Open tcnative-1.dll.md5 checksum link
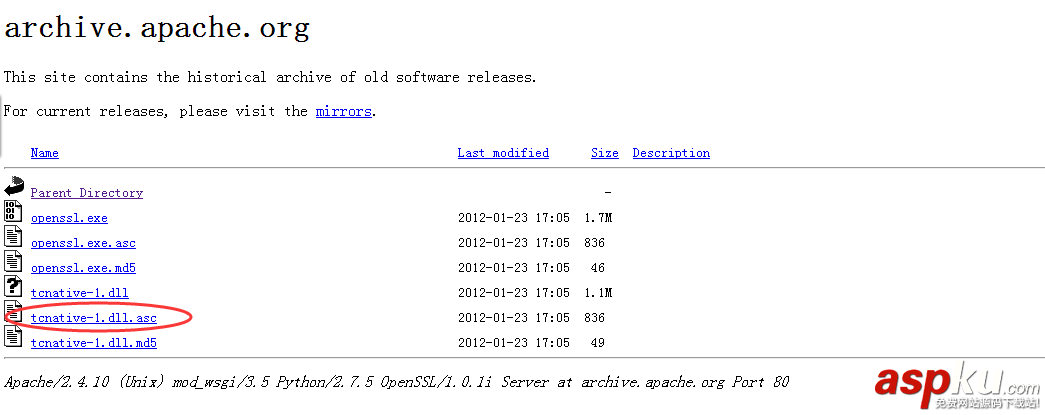1045x415 pixels. [x=94, y=343]
